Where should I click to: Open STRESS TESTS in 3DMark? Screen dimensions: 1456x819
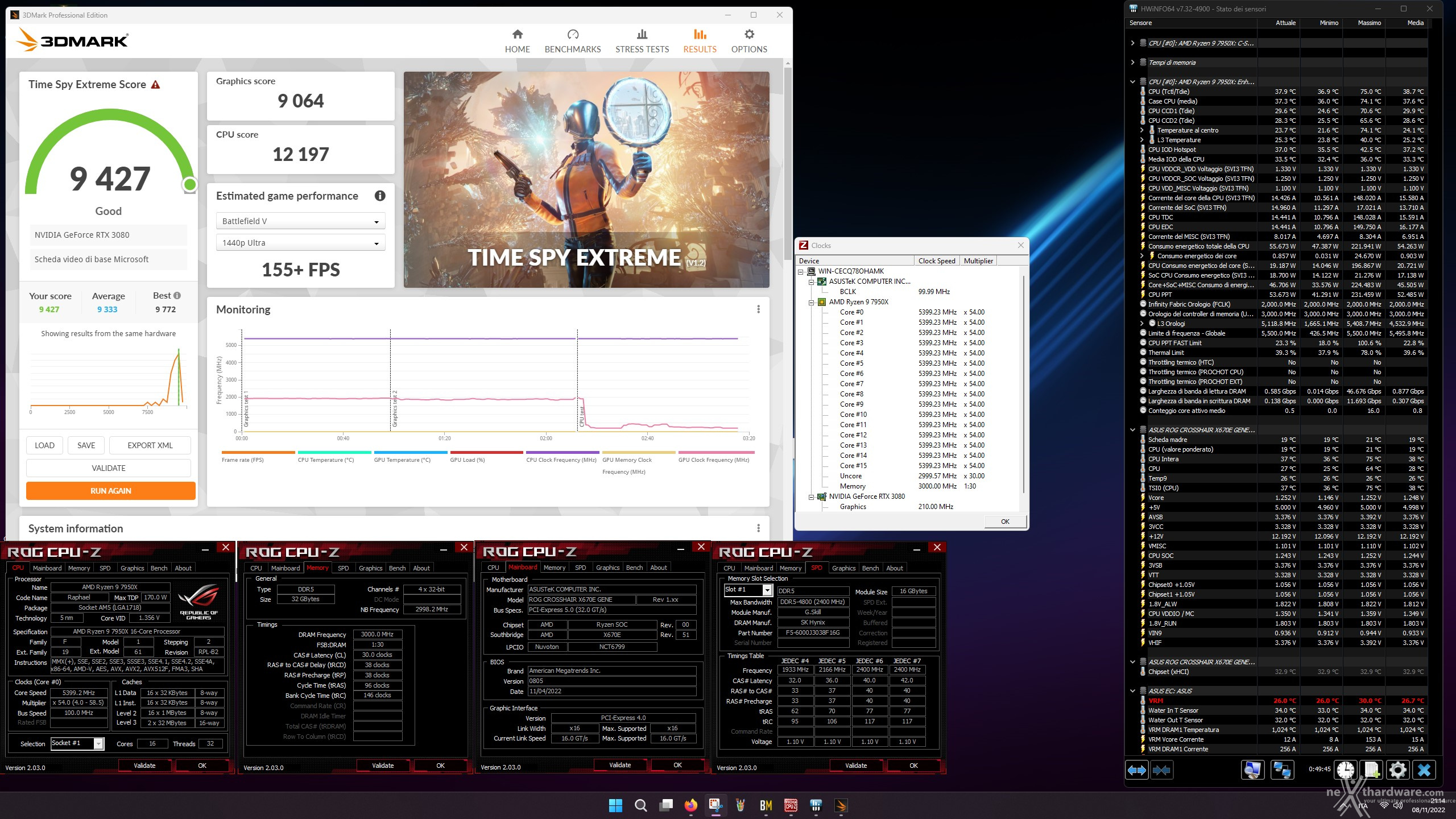642,42
